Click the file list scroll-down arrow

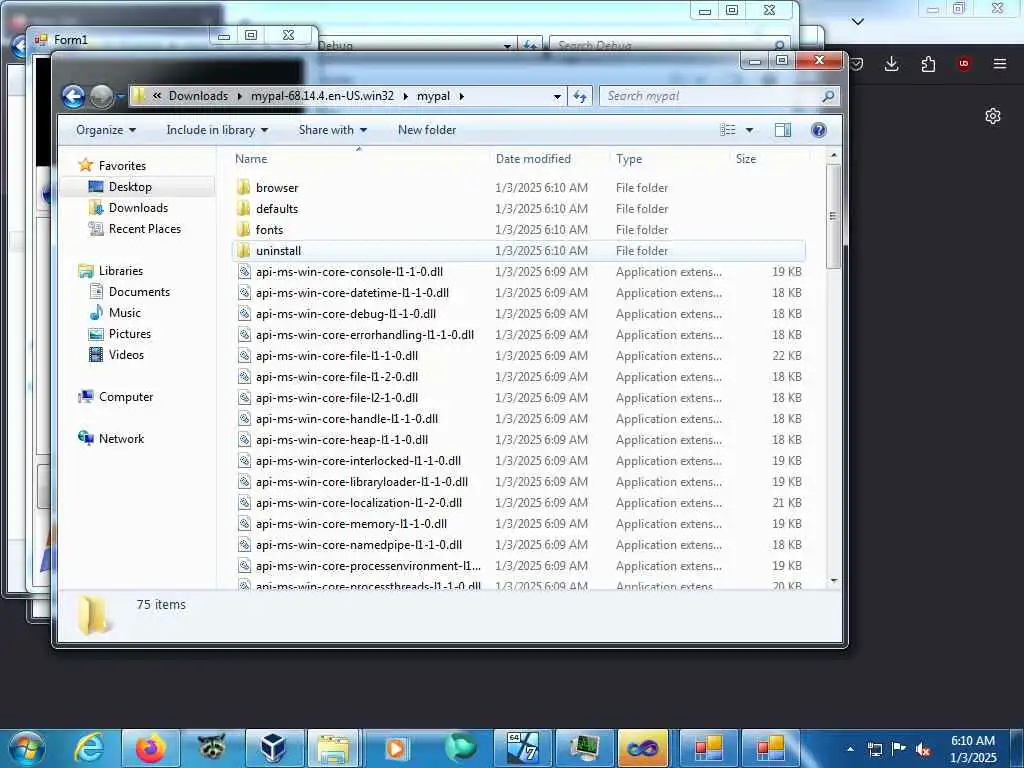833,581
